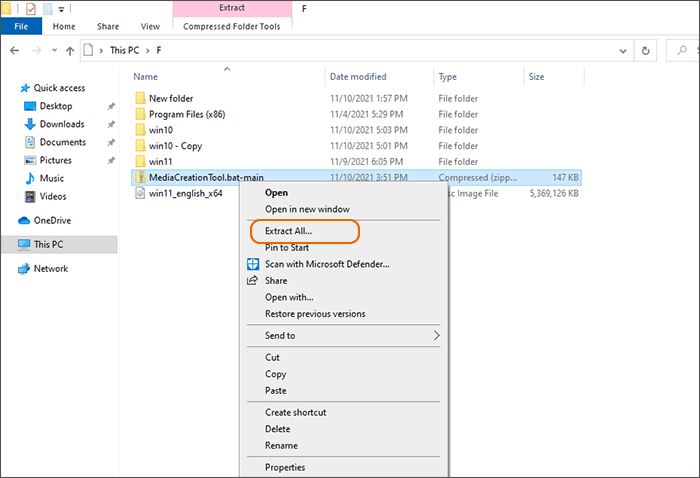
Task: Click the Properties quick access toolbar icon
Action: [30, 8]
